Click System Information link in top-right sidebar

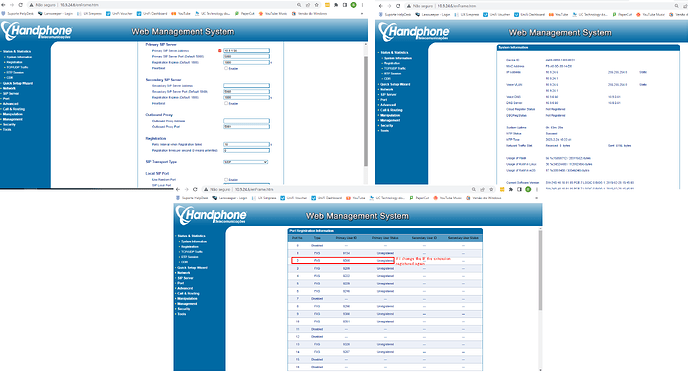click(x=397, y=58)
